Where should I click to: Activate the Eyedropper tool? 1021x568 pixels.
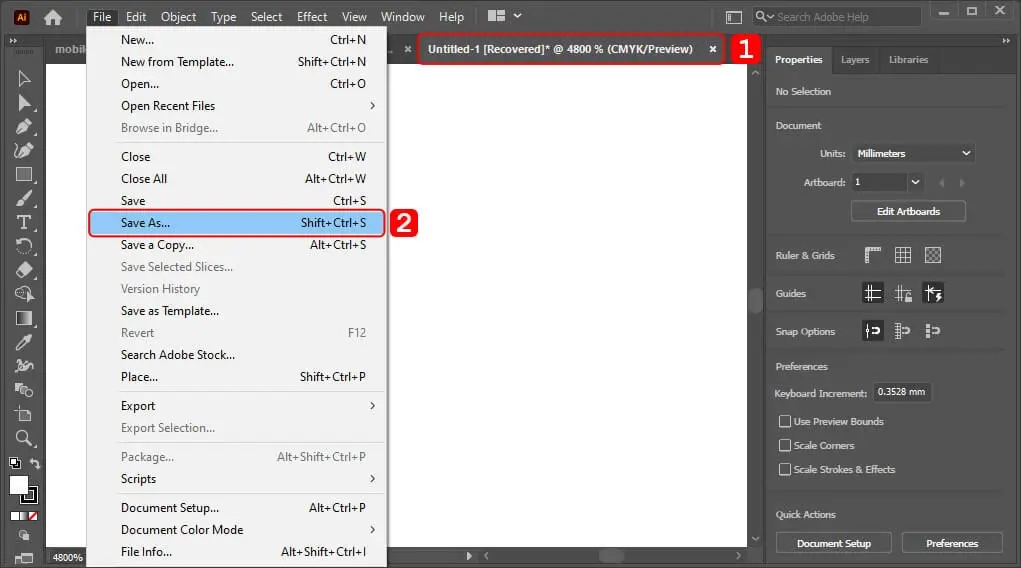[24, 342]
